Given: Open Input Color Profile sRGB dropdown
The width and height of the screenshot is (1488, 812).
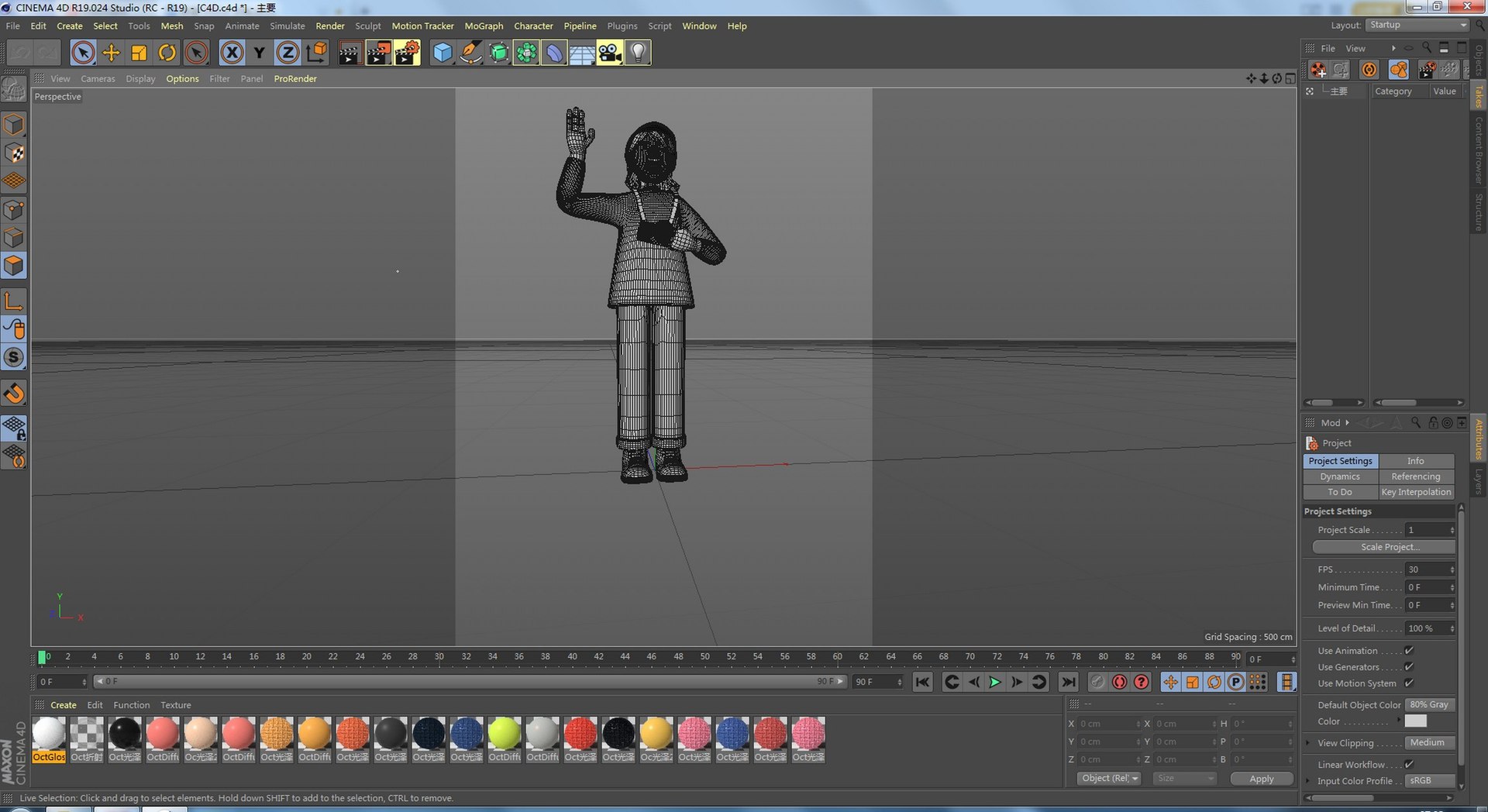Looking at the screenshot, I should coord(1430,780).
